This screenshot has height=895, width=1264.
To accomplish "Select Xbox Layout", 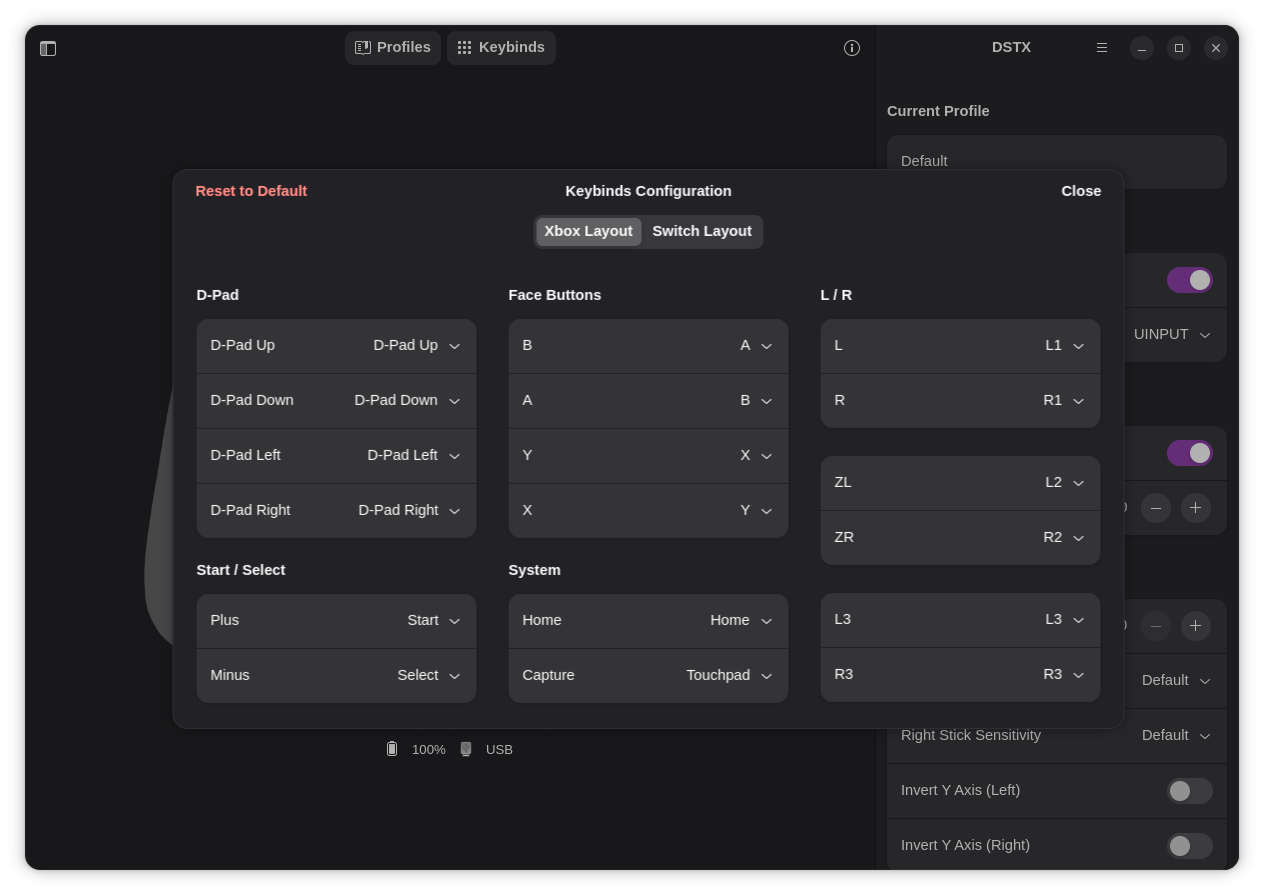I will [x=588, y=231].
